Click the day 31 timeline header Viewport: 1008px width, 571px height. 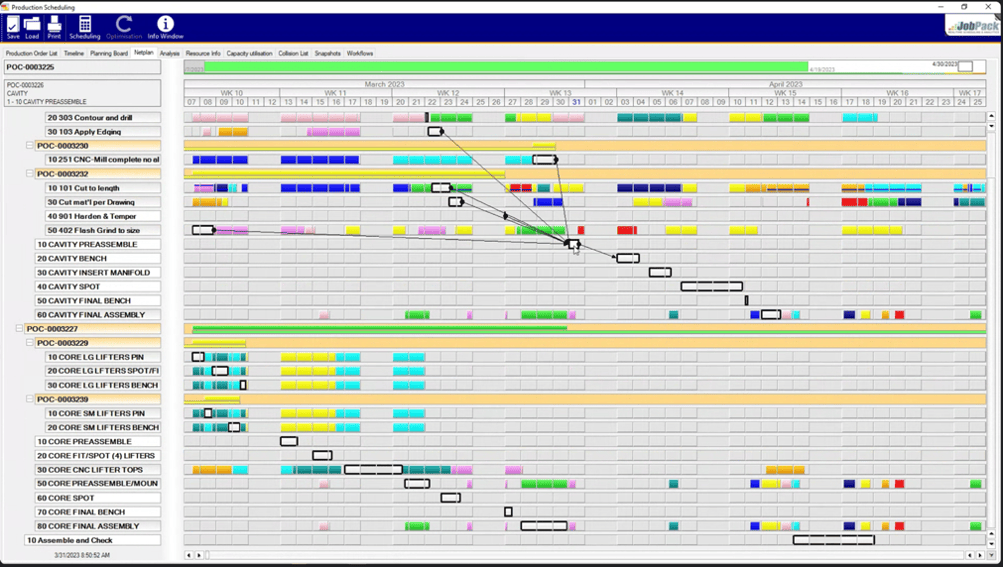[577, 102]
